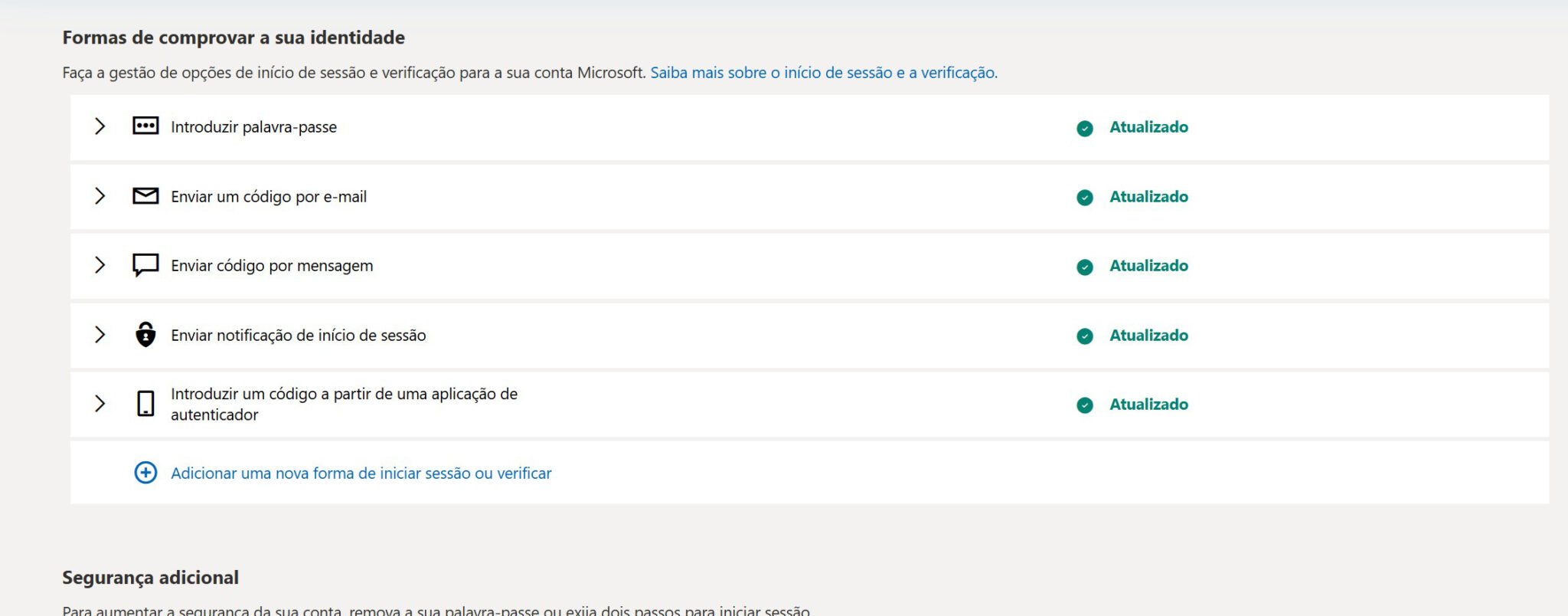
Task: Select 'Enviar notificação de início de sessão' label
Action: [x=298, y=336]
